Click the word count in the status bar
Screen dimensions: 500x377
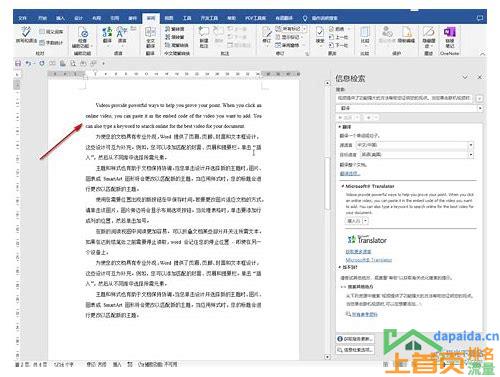click(x=63, y=365)
